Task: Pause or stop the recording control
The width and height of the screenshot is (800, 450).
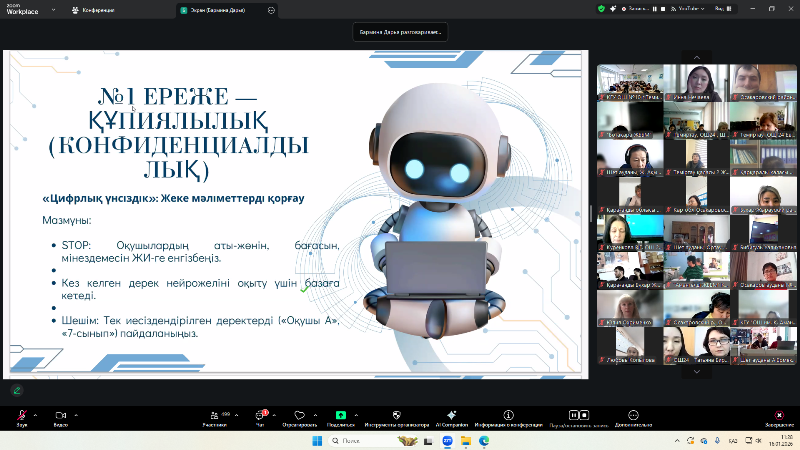Action: coord(574,415)
